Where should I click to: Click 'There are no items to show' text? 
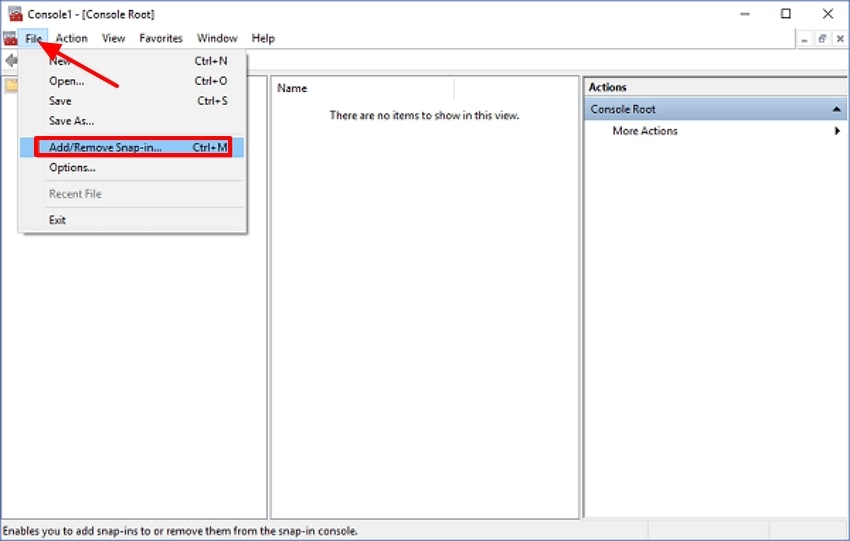(424, 115)
